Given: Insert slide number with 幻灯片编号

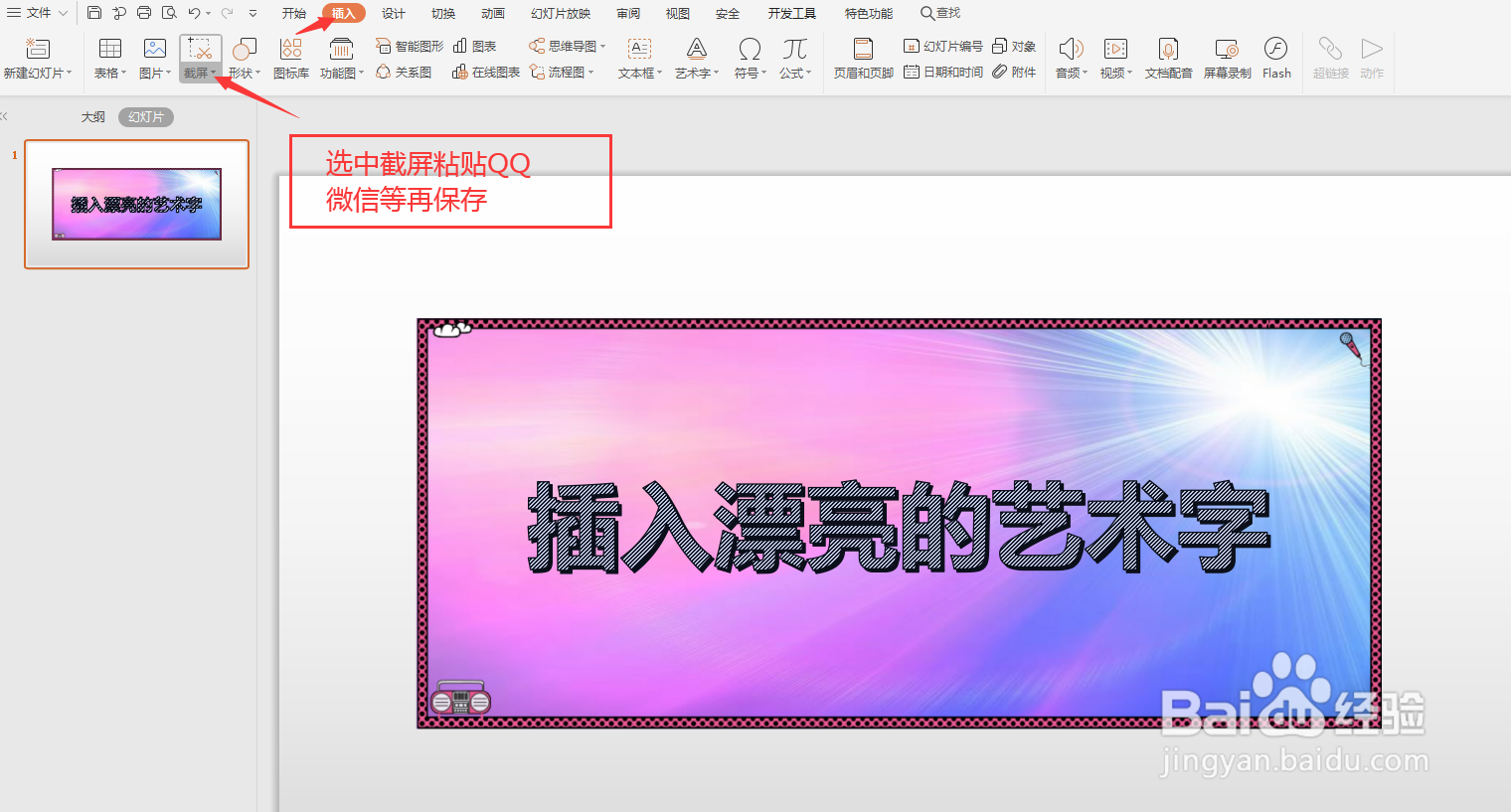Looking at the screenshot, I should tap(941, 45).
